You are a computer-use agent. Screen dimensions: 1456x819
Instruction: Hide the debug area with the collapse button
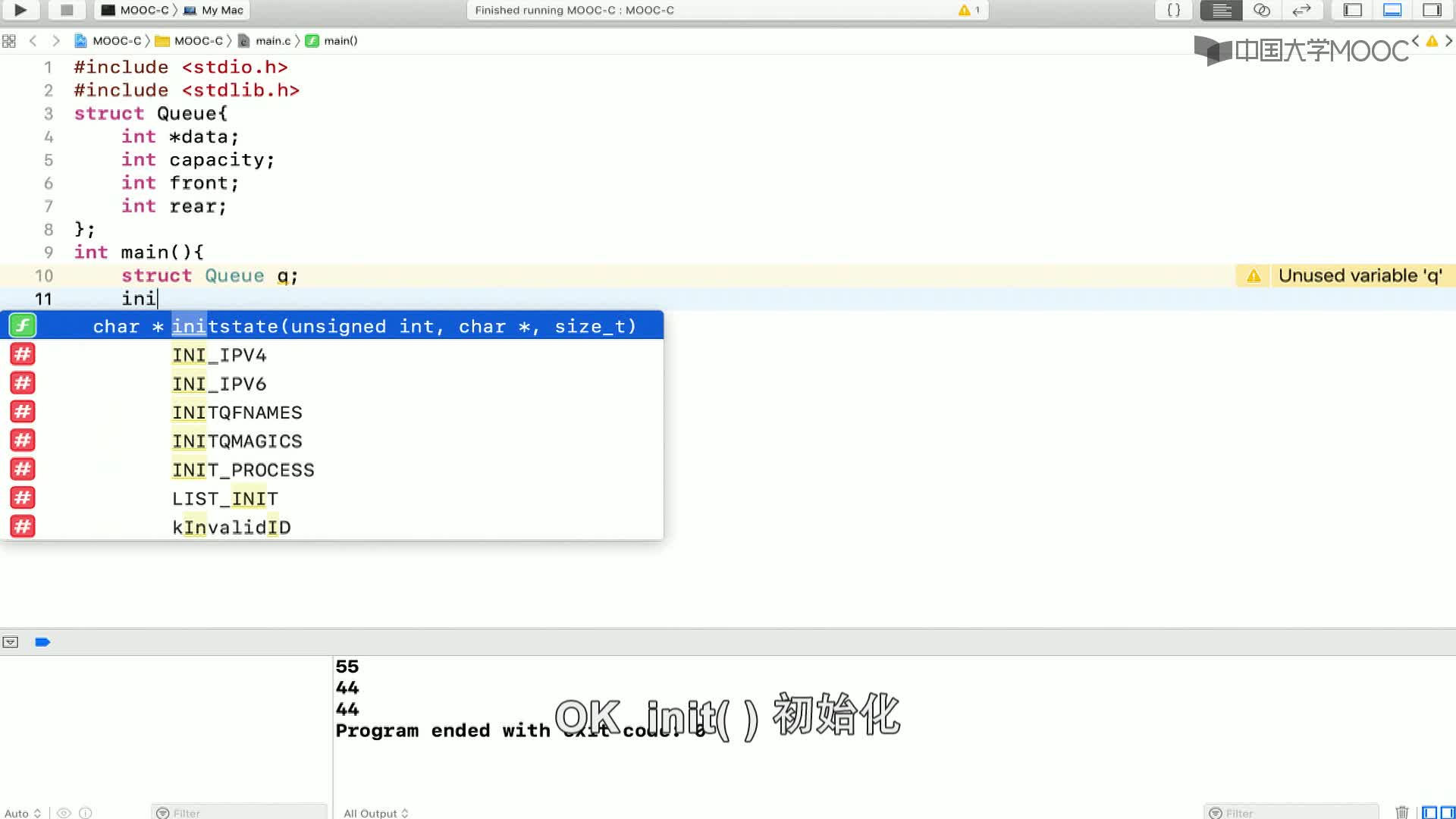pos(10,642)
